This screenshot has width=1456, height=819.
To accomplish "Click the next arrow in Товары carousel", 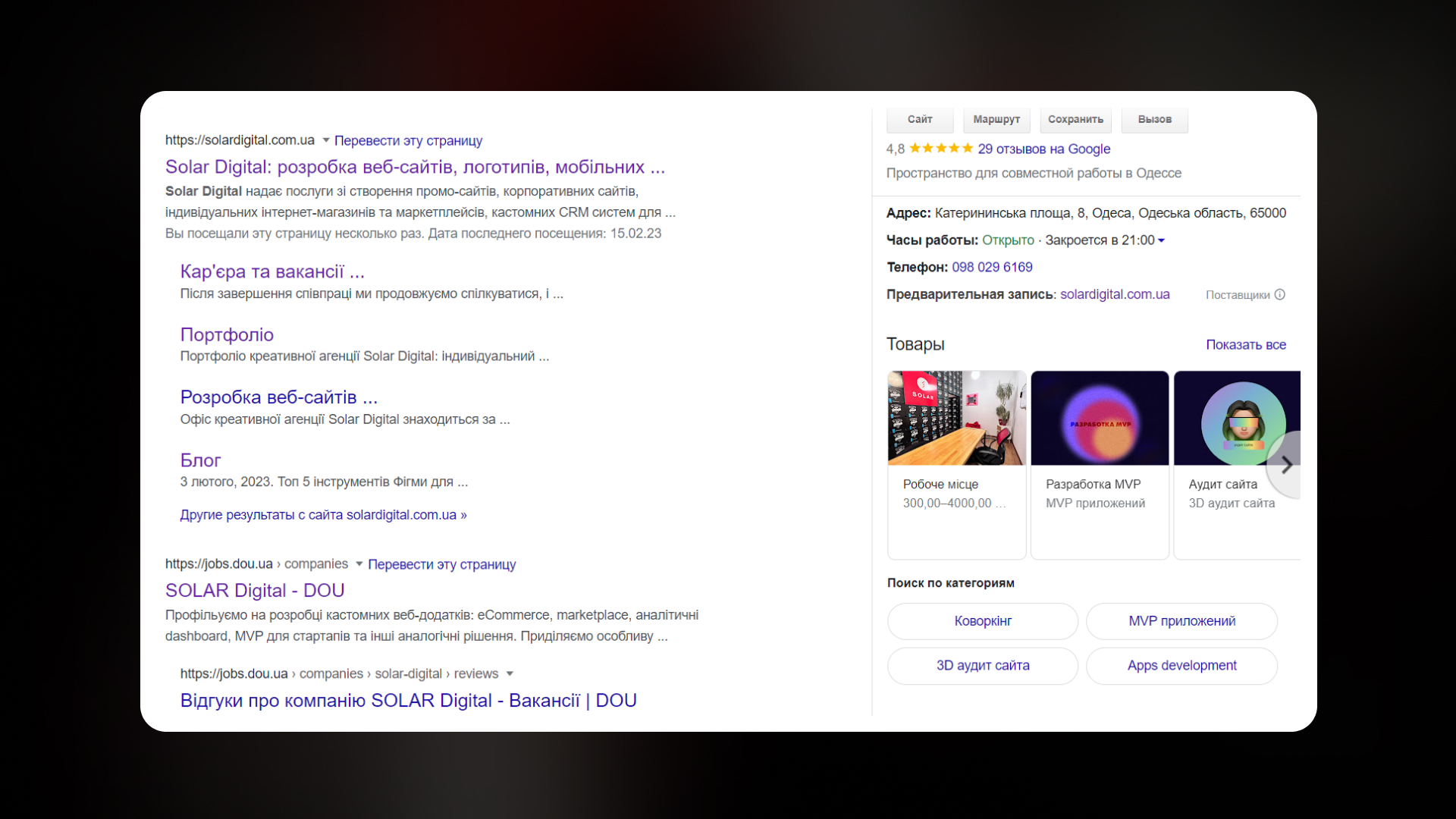I will [1286, 465].
